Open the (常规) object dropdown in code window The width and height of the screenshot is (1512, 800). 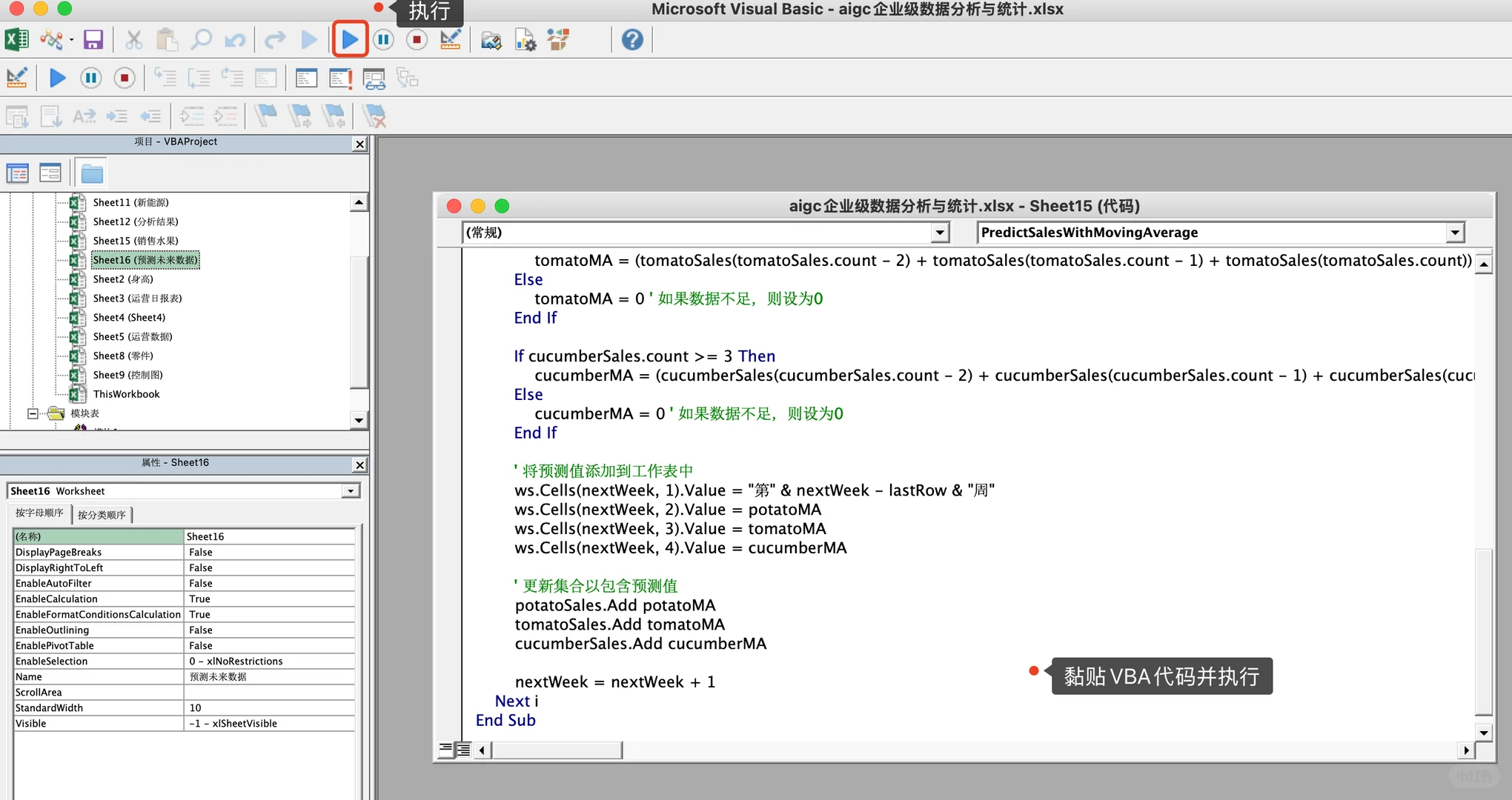940,233
